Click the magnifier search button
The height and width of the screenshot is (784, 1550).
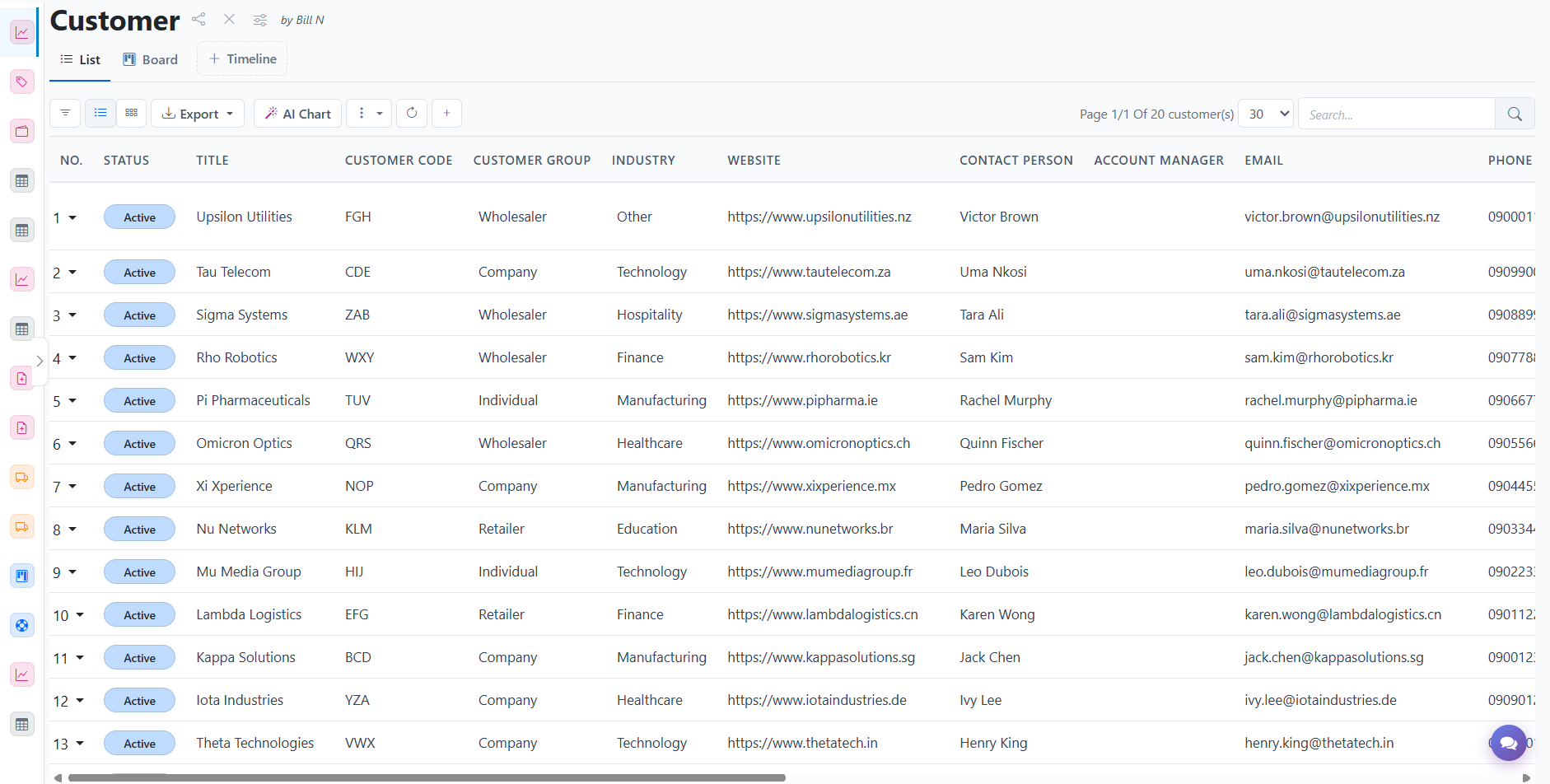1515,114
